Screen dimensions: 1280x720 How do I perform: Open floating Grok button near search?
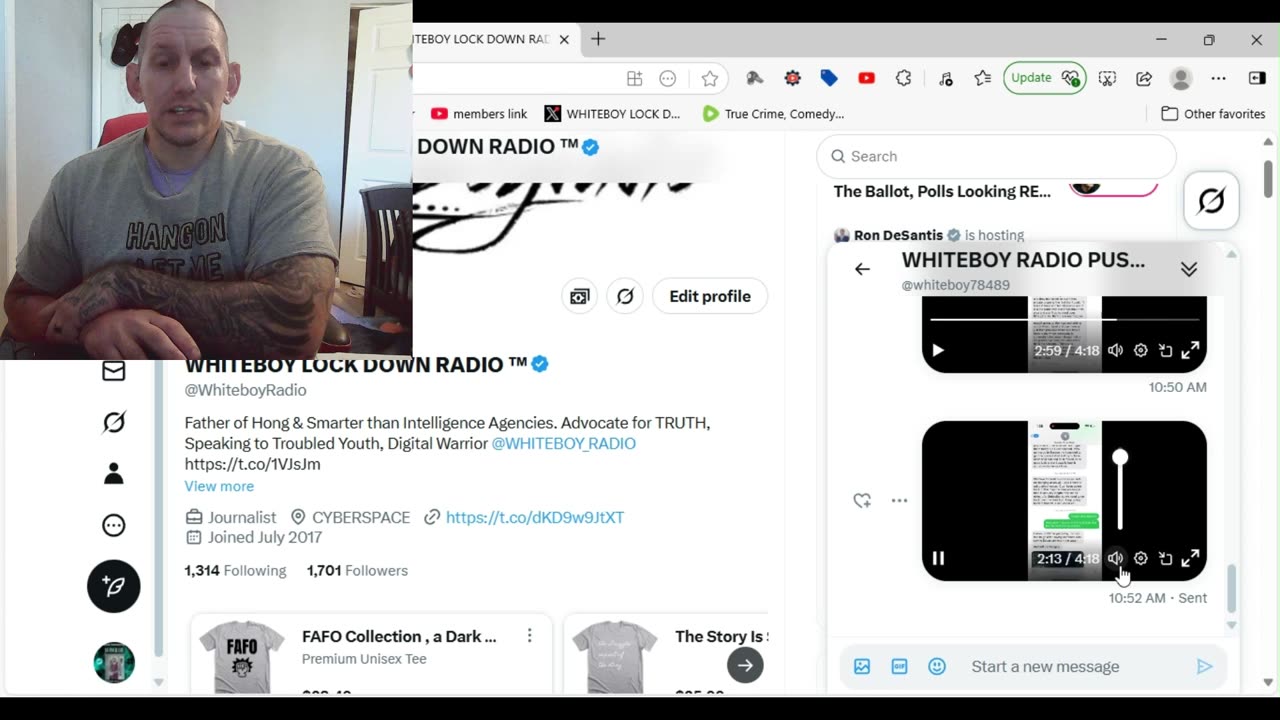point(1211,201)
